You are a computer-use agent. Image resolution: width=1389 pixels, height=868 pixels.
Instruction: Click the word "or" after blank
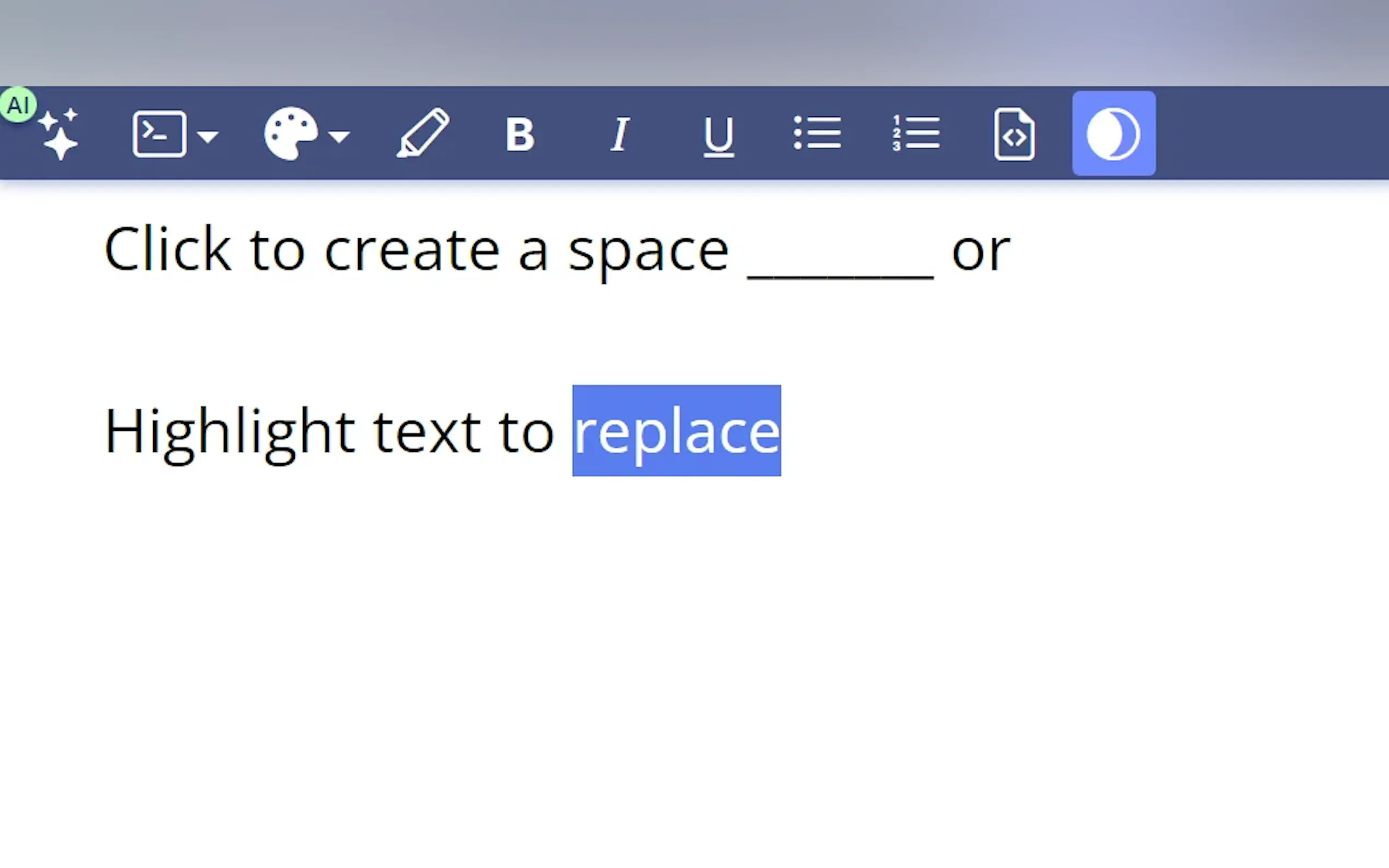(x=980, y=251)
